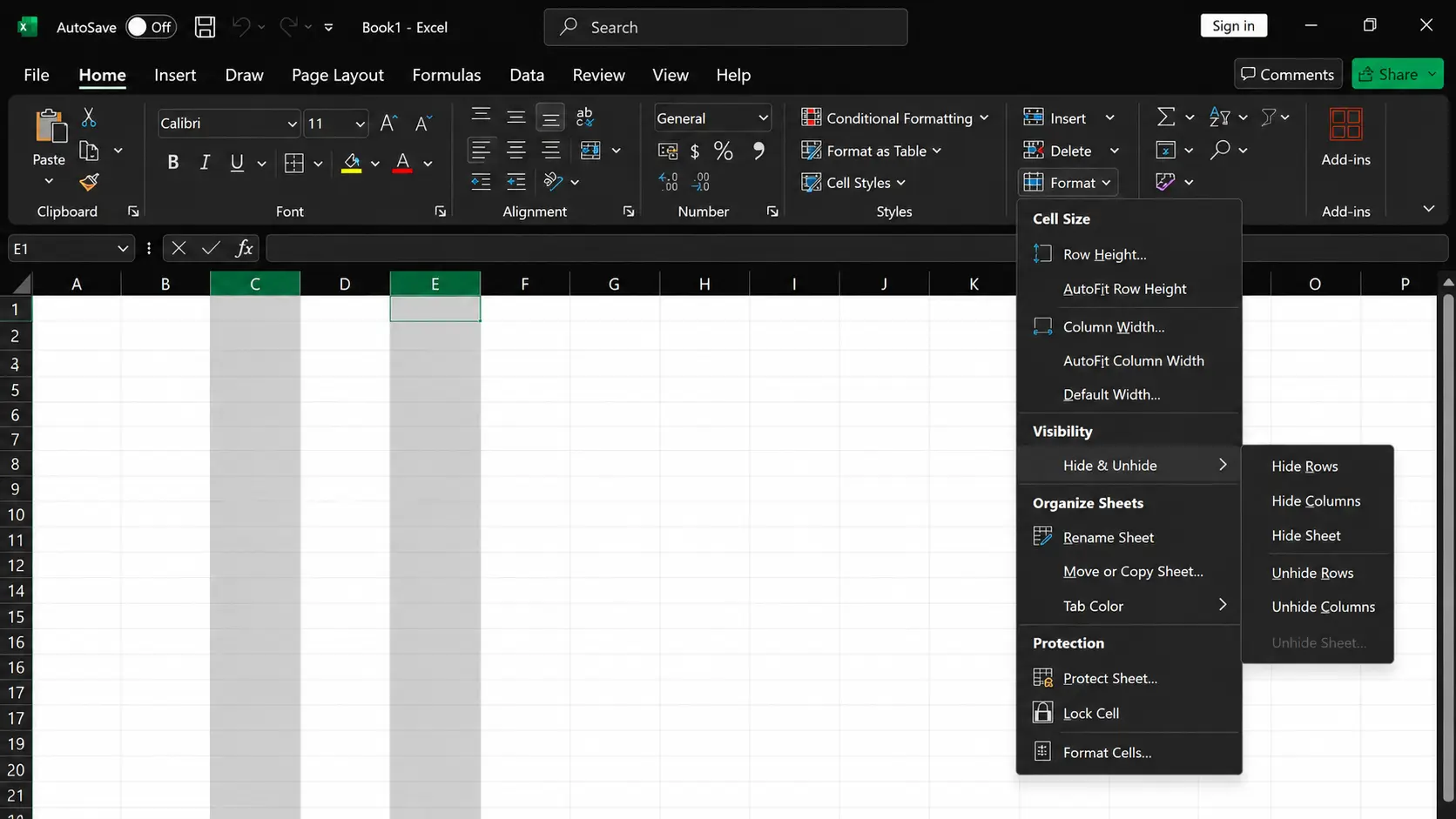Expand the Tab Color submenu
This screenshot has width=1456, height=819.
[x=1129, y=606]
